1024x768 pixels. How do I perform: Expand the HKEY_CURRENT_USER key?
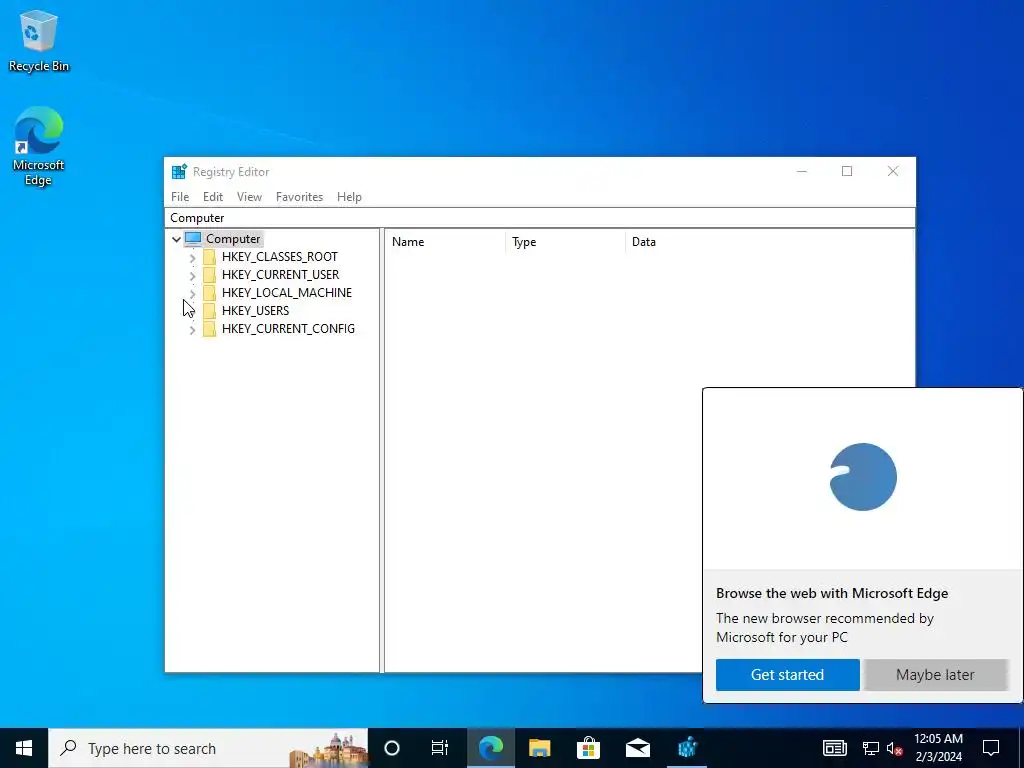(193, 276)
